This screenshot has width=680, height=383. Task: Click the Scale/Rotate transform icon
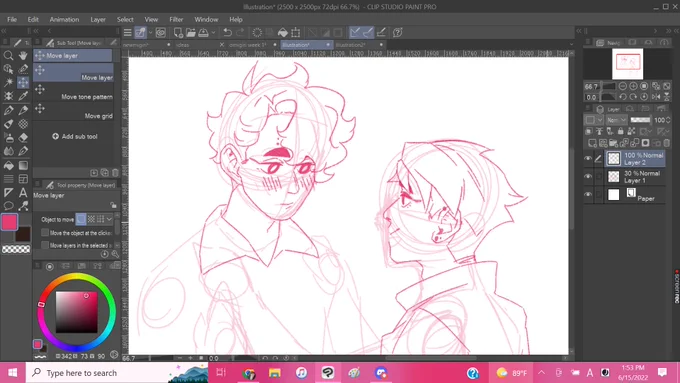(x=296, y=33)
